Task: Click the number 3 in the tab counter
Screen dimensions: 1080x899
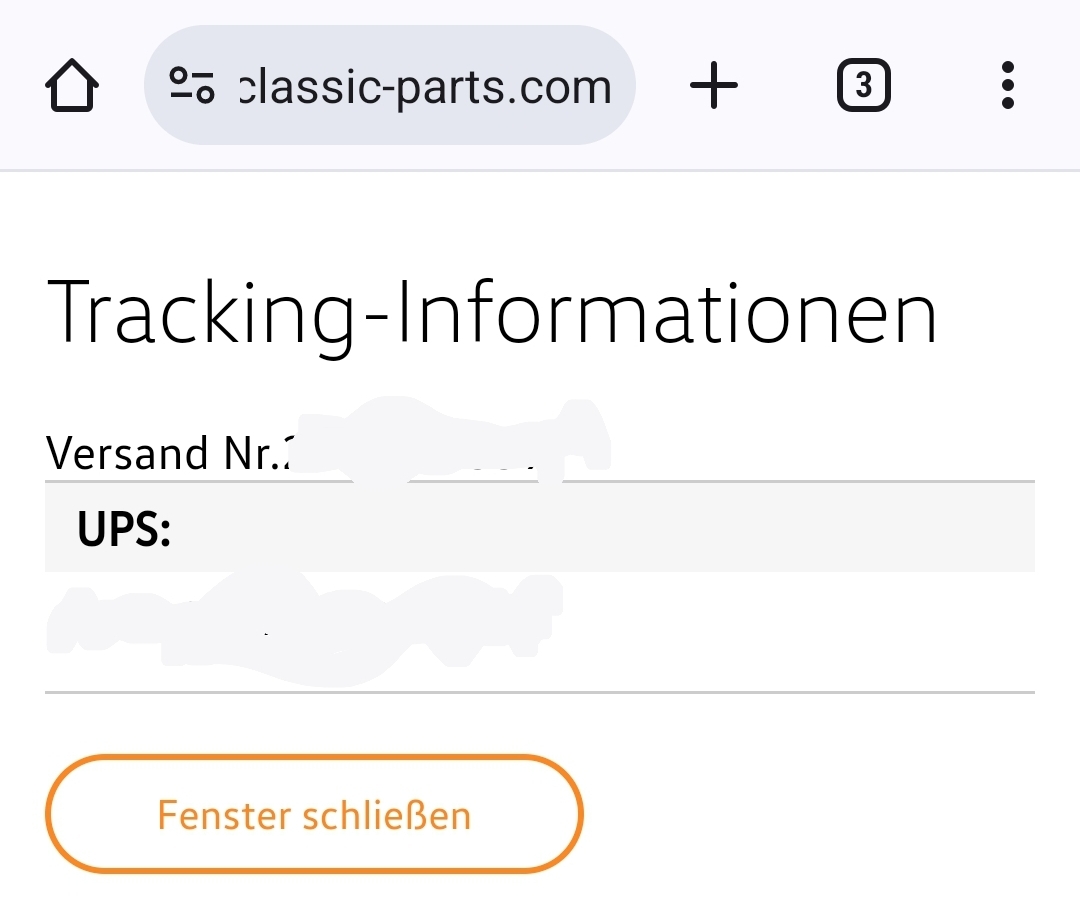Action: click(x=863, y=86)
